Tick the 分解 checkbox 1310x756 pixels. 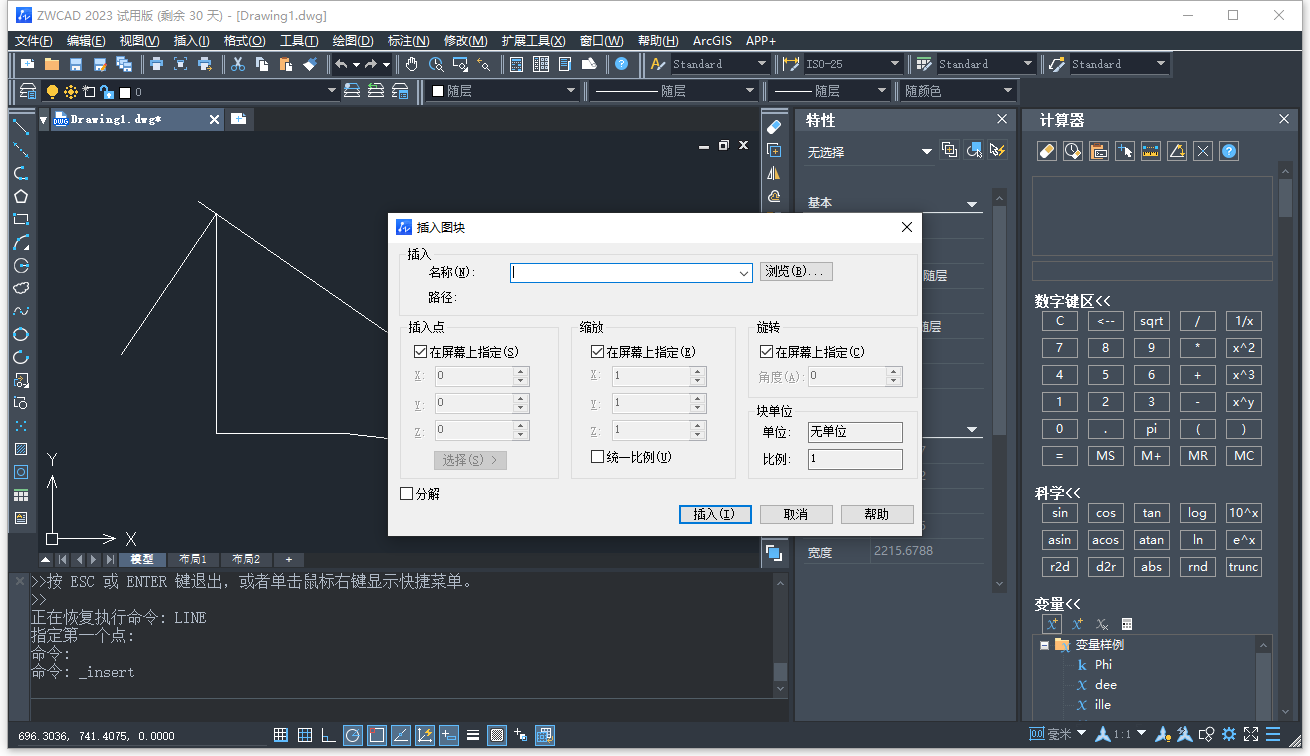click(x=406, y=494)
